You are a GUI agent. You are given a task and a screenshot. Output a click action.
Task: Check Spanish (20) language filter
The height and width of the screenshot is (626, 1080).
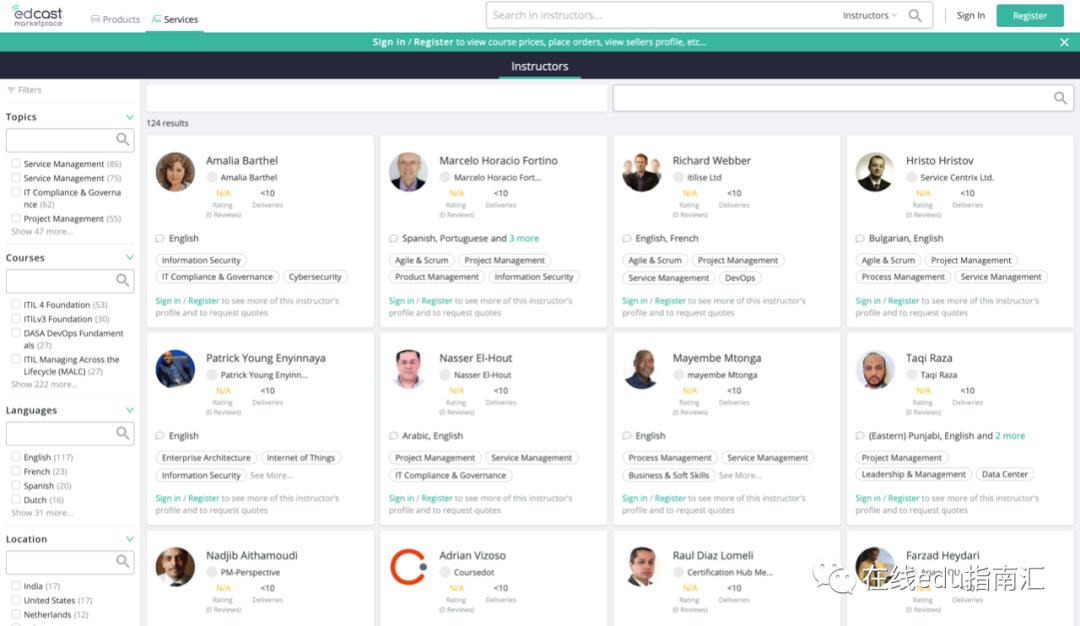(15, 486)
